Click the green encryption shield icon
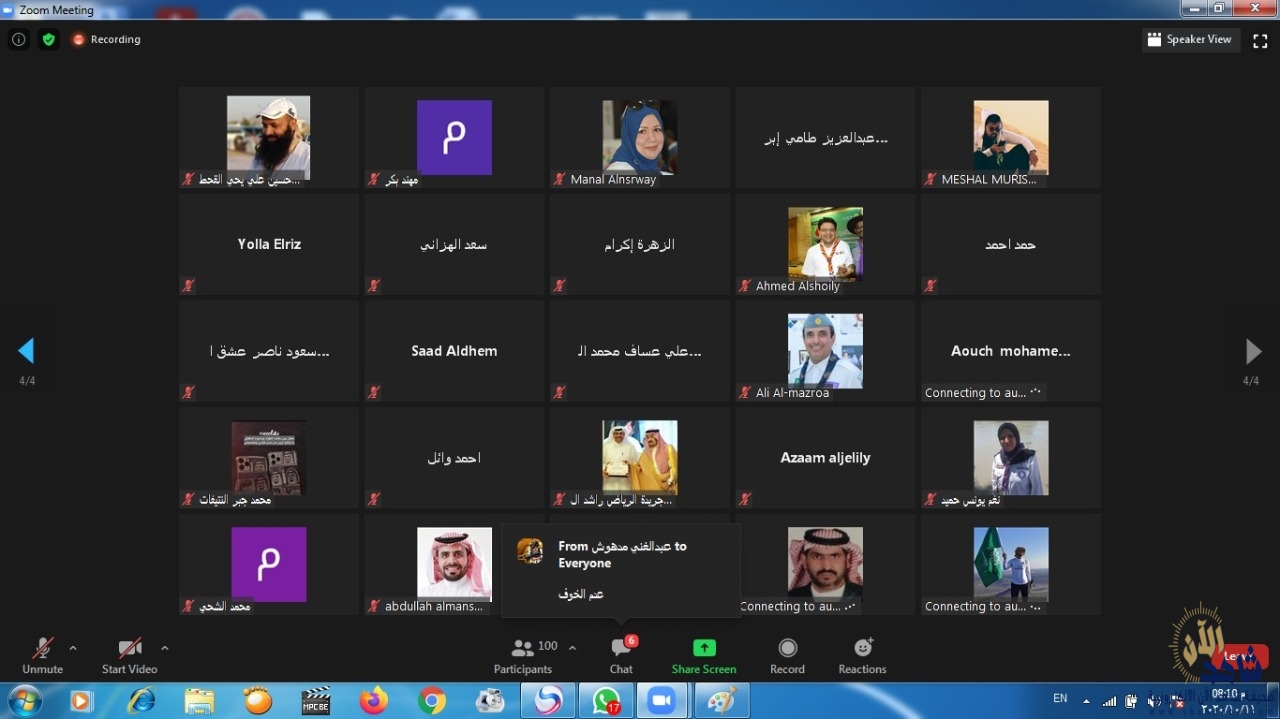This screenshot has width=1280, height=719. 49,39
